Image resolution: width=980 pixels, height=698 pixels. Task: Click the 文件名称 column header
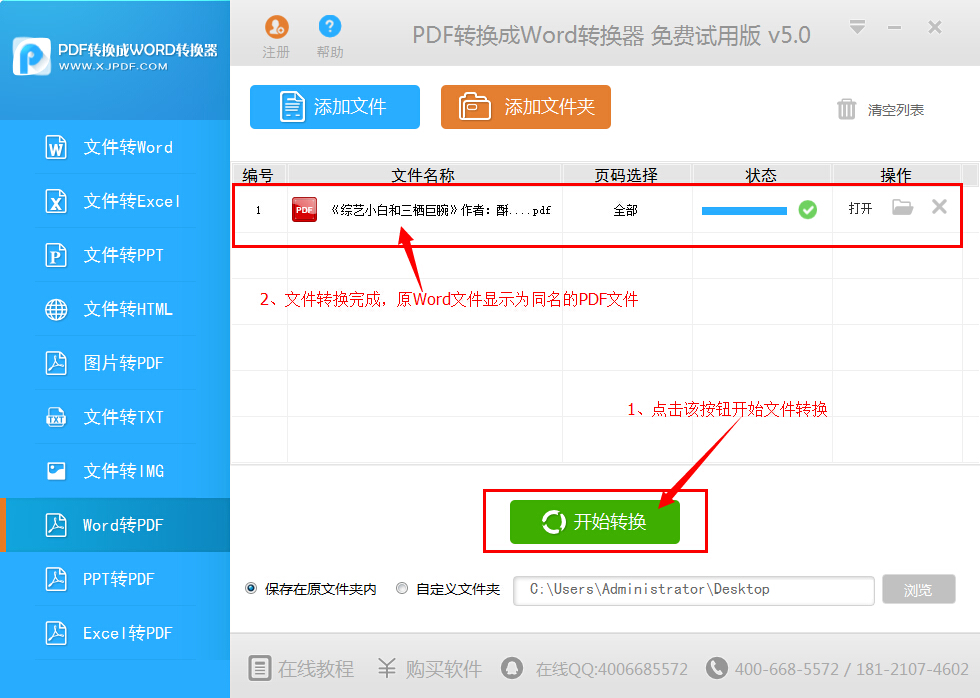(x=424, y=176)
